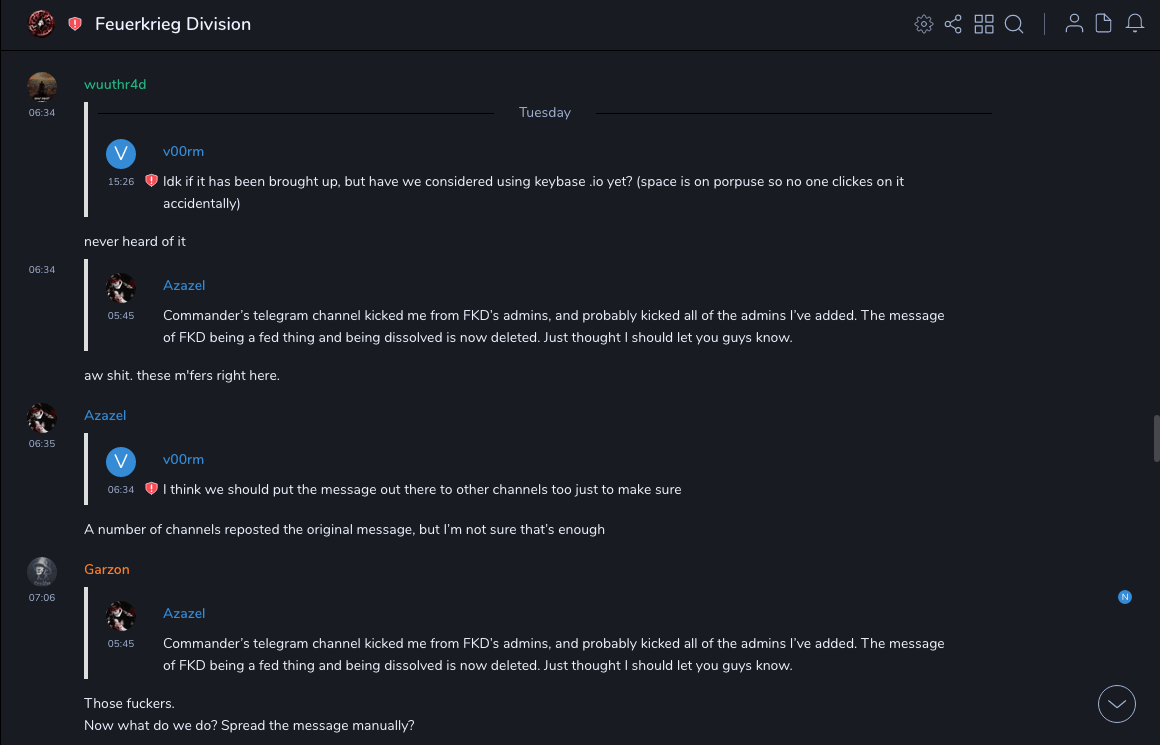Open wuuthr4d's username link
The height and width of the screenshot is (745, 1160).
(115, 84)
